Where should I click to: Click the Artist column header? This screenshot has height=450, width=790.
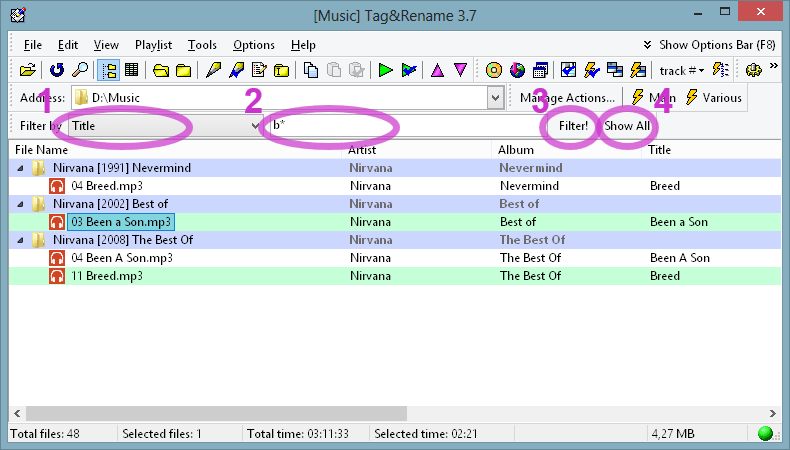417,150
